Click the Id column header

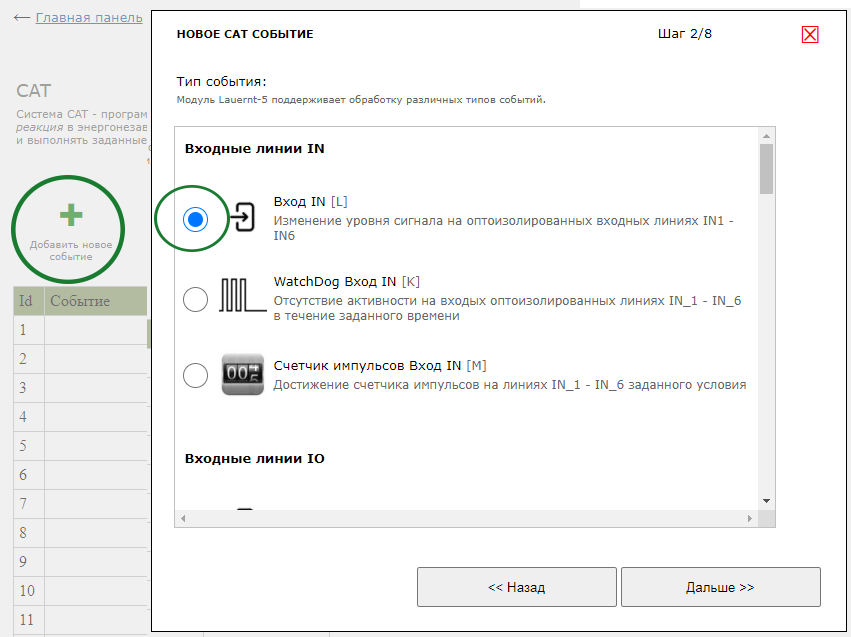[x=27, y=301]
